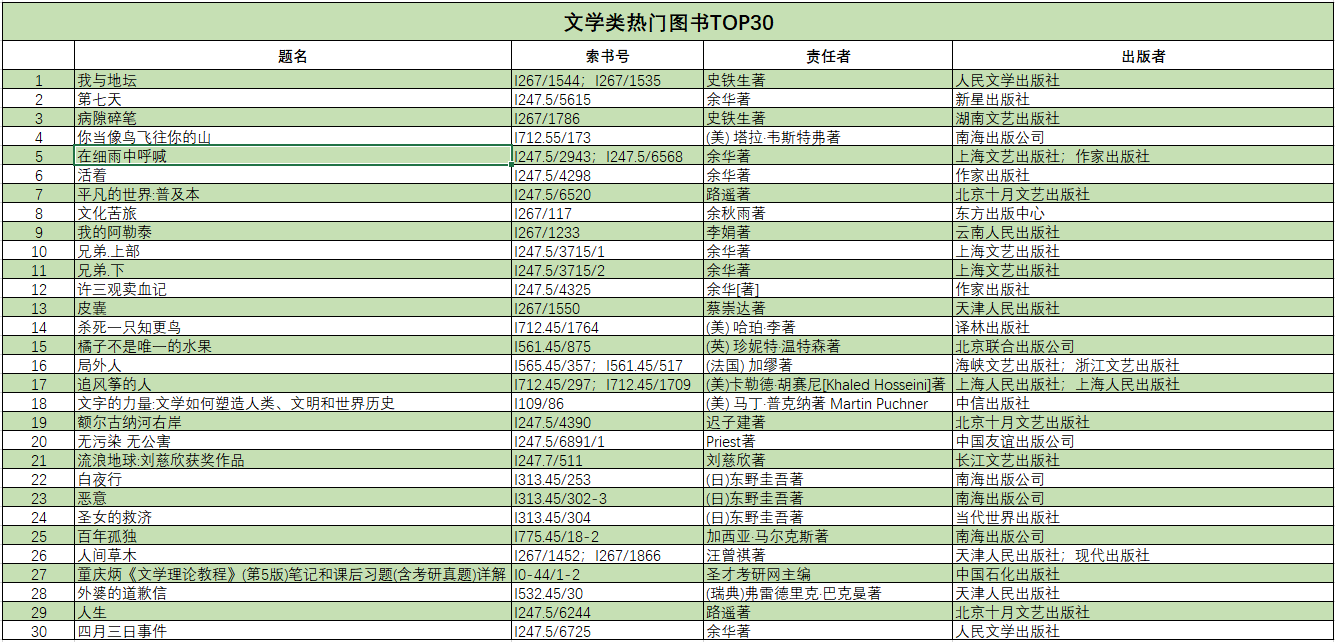
Task: Click publisher cell 中国石化出版社
Action: click(1143, 575)
